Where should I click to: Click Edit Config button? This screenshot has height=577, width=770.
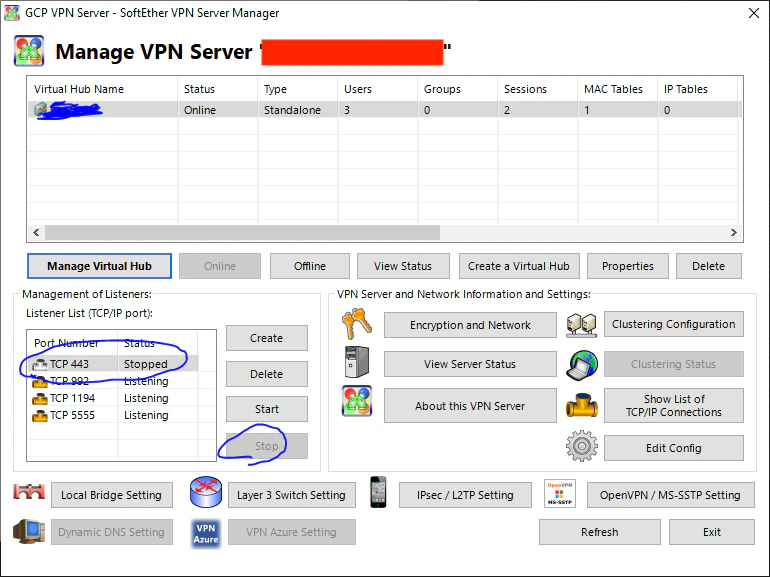tap(674, 448)
